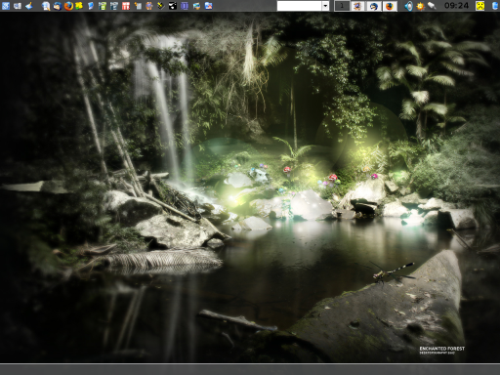This screenshot has width=500, height=375.
Task: Open the blue picture icon with red shape
Action: click(x=208, y=6)
